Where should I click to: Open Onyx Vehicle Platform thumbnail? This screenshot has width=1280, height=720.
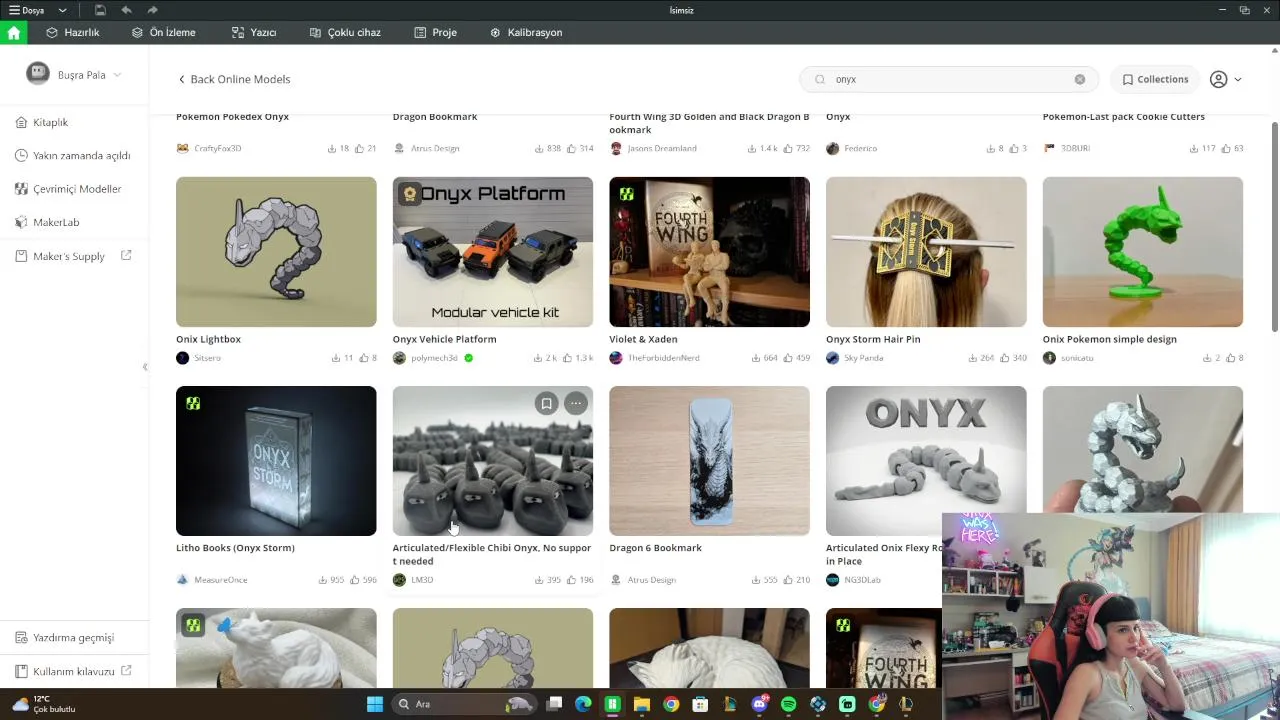coord(493,252)
